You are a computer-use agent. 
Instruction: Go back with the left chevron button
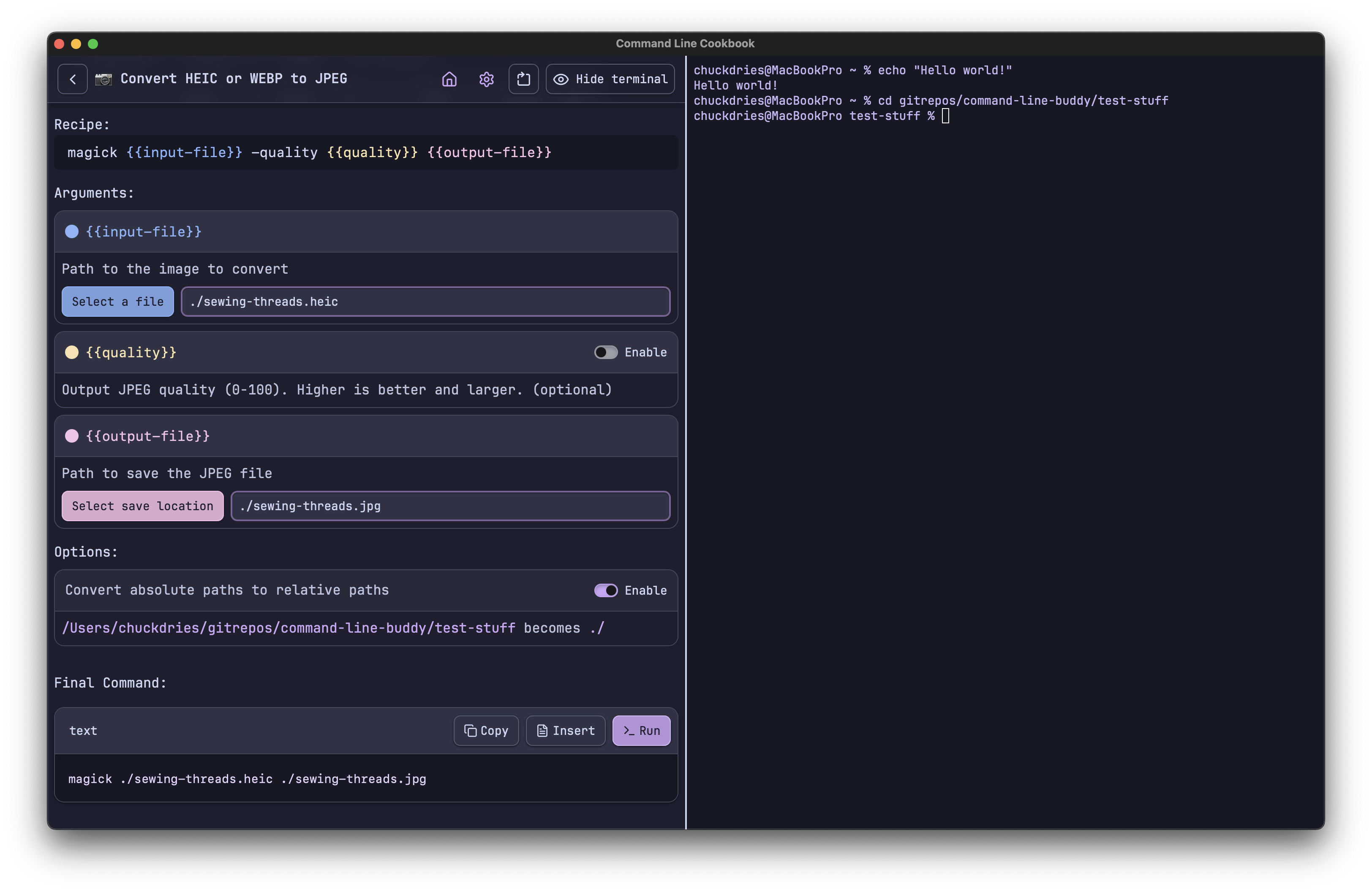click(73, 79)
